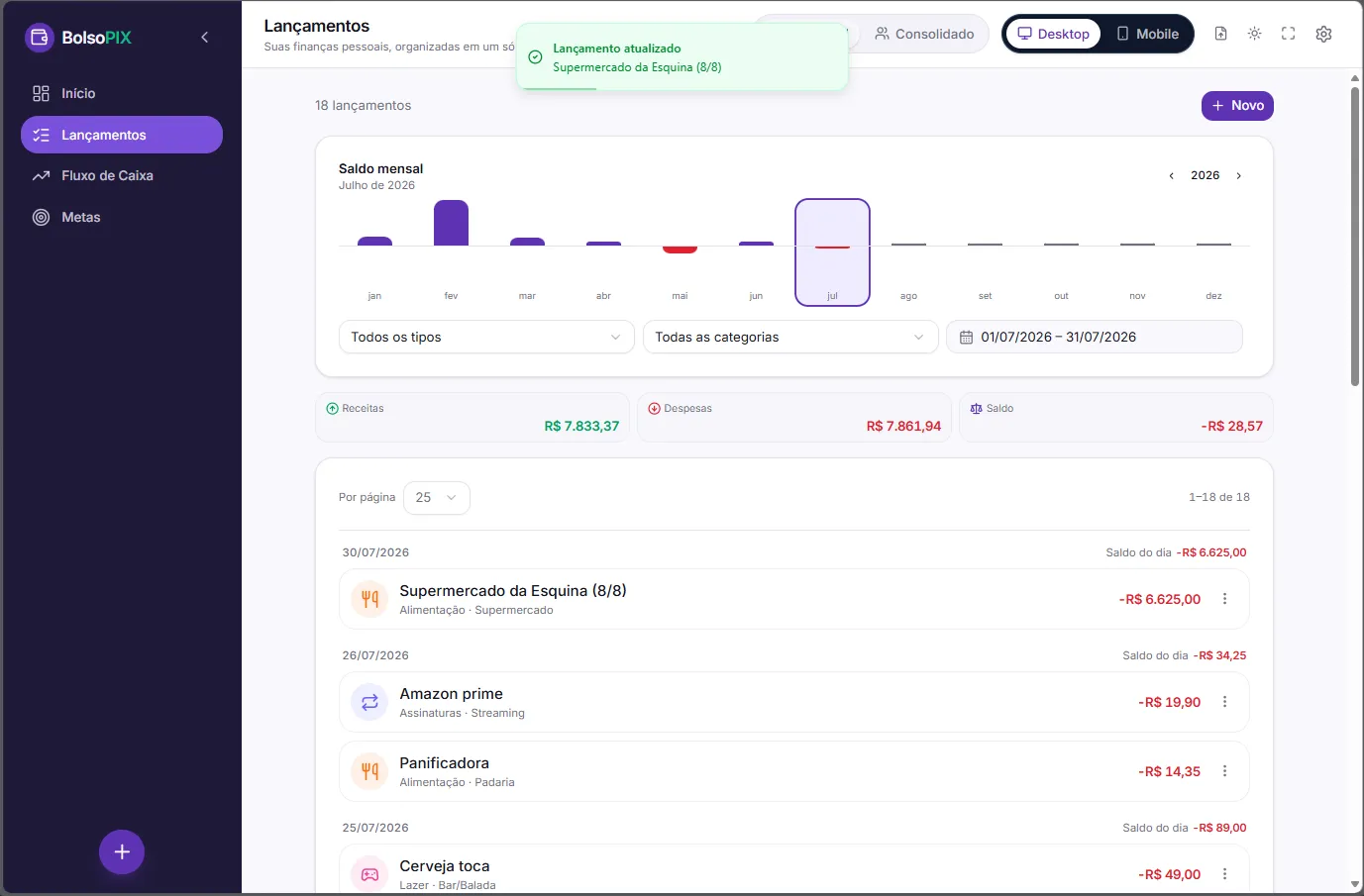
Task: Open the options menu for Panificadora
Action: [1224, 771]
